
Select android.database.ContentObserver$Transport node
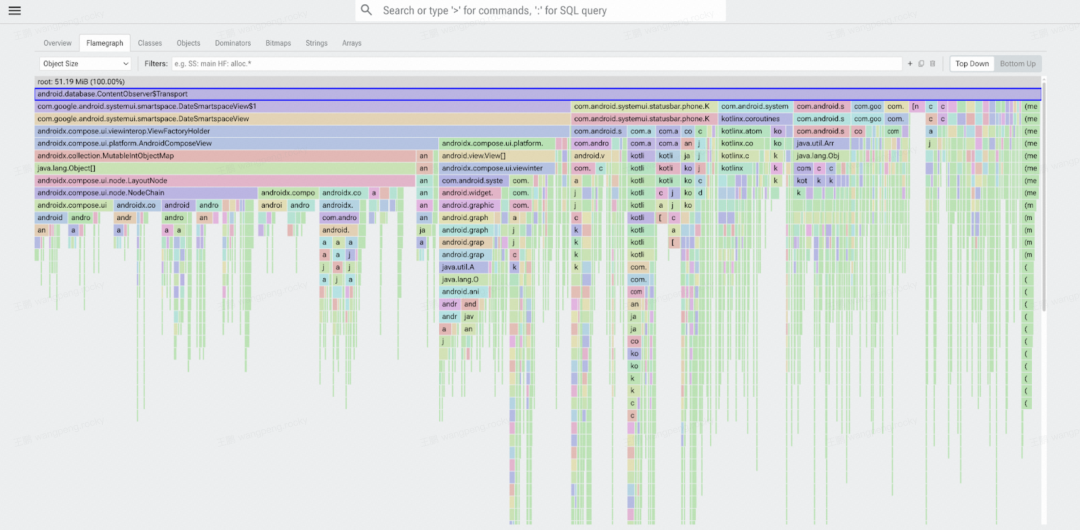[538, 94]
